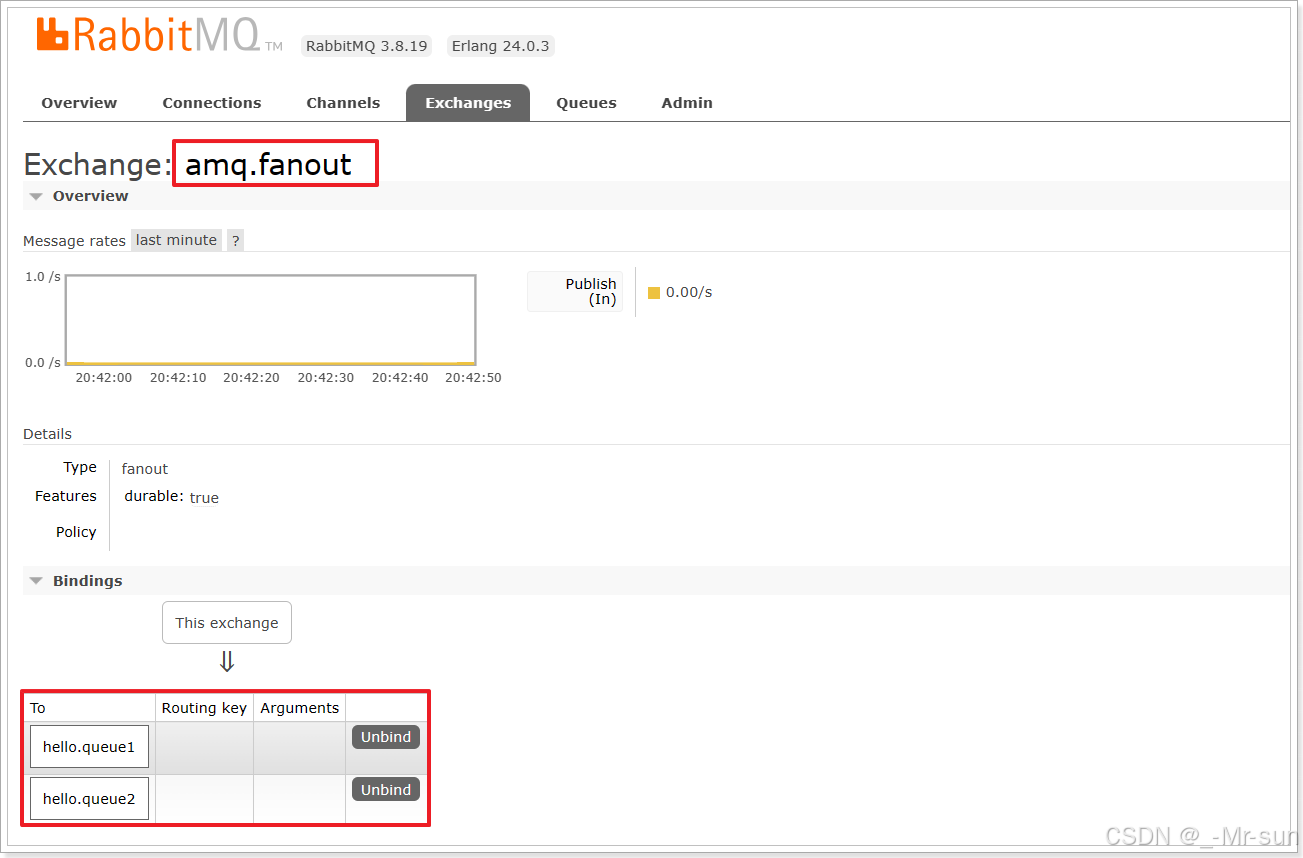This screenshot has width=1303, height=858.
Task: Click the fanout type value
Action: pyautogui.click(x=145, y=469)
